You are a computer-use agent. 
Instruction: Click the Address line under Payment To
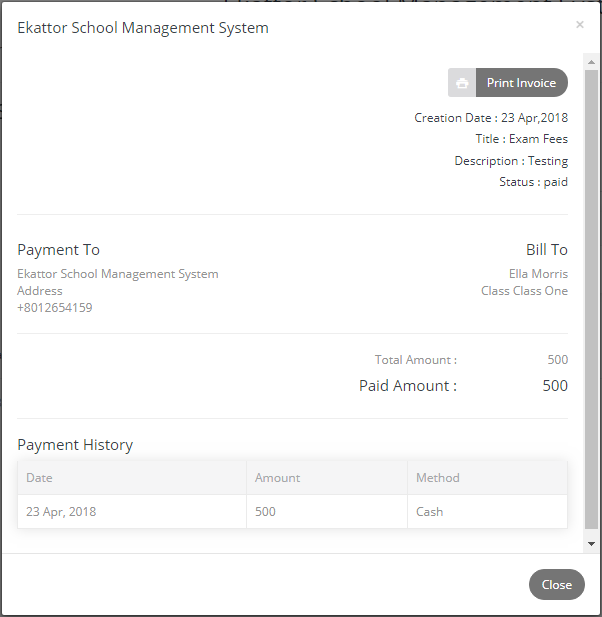(x=40, y=291)
